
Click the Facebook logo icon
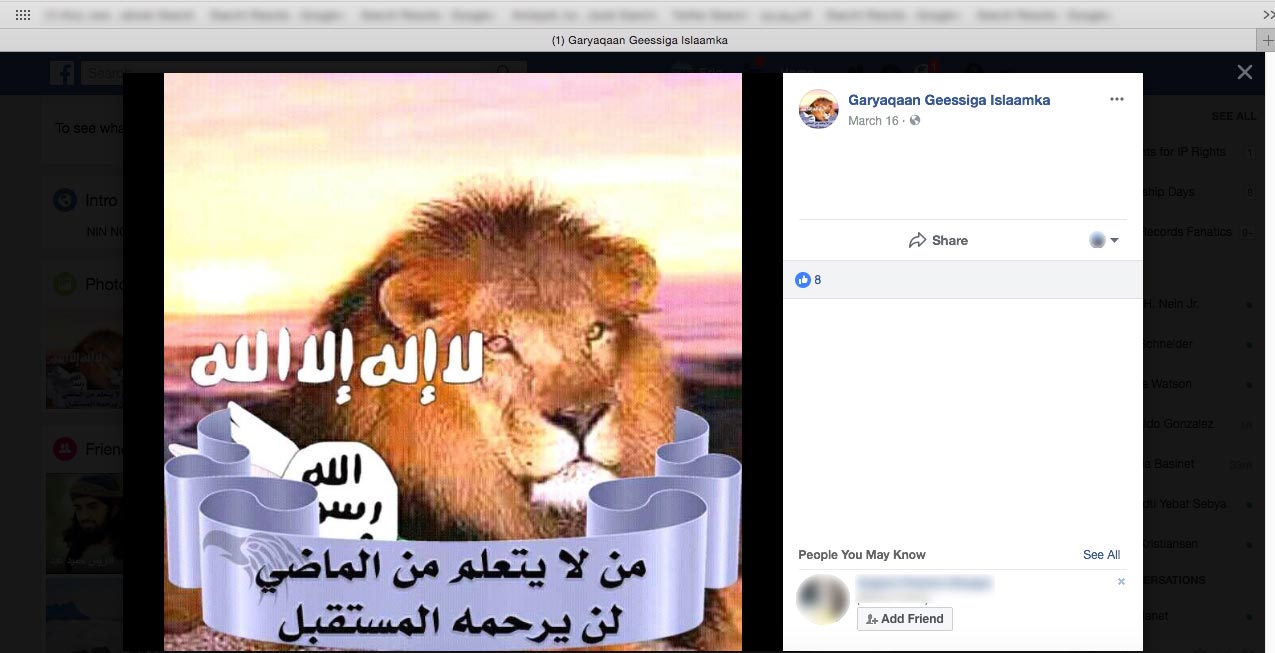pyautogui.click(x=62, y=73)
